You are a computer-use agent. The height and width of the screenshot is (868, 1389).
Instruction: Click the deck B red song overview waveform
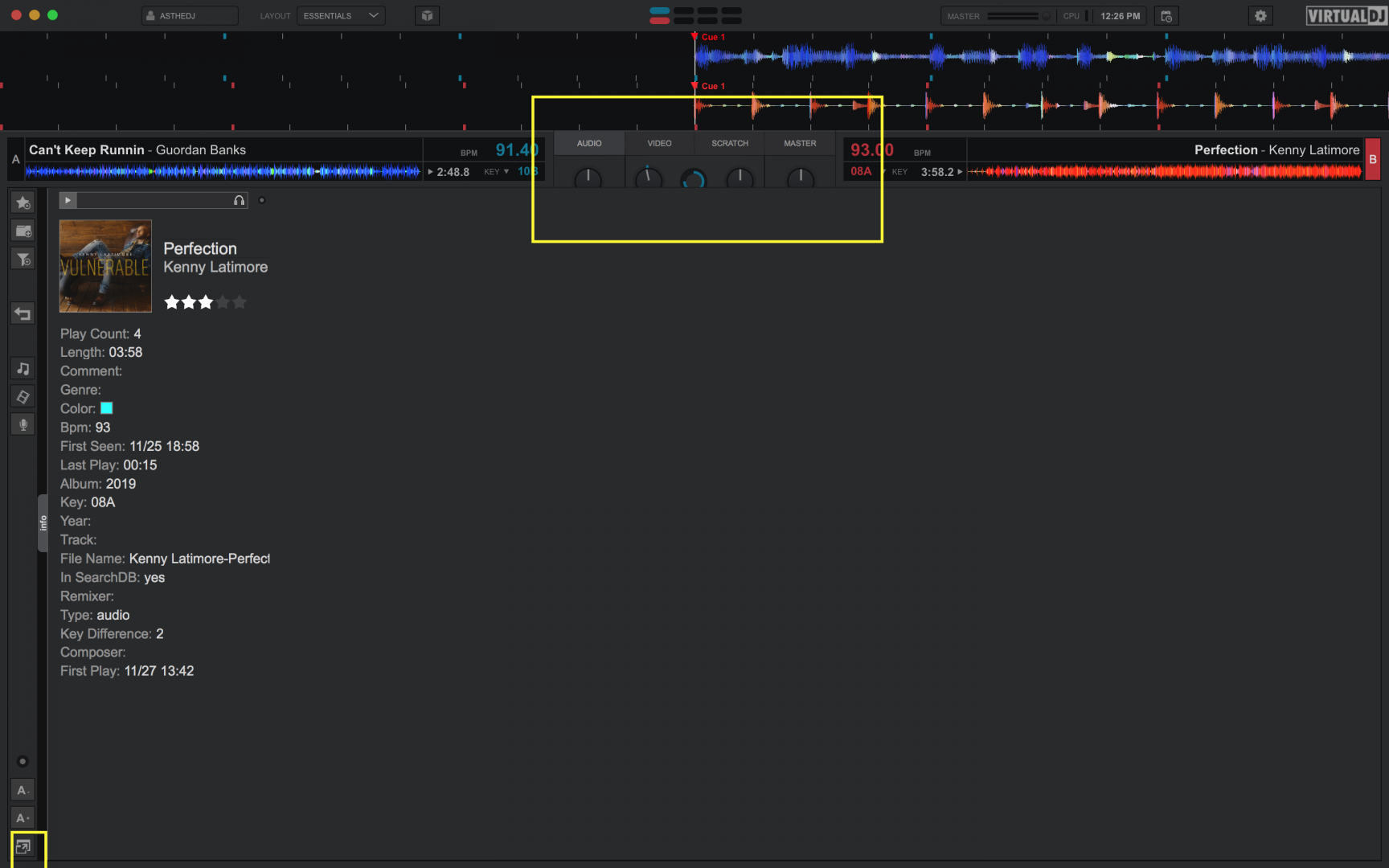tap(1166, 171)
